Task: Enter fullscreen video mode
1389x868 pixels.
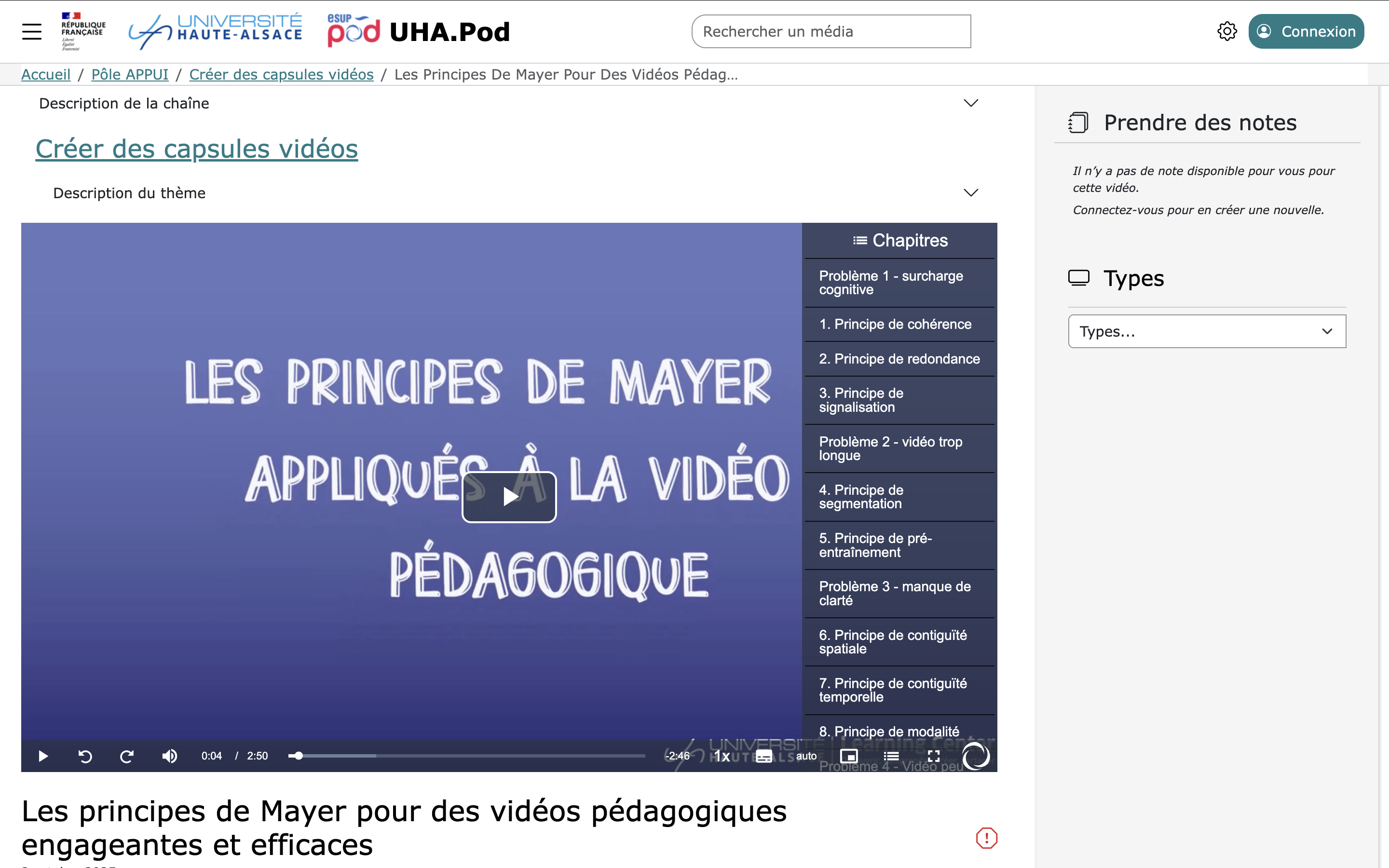Action: [934, 756]
